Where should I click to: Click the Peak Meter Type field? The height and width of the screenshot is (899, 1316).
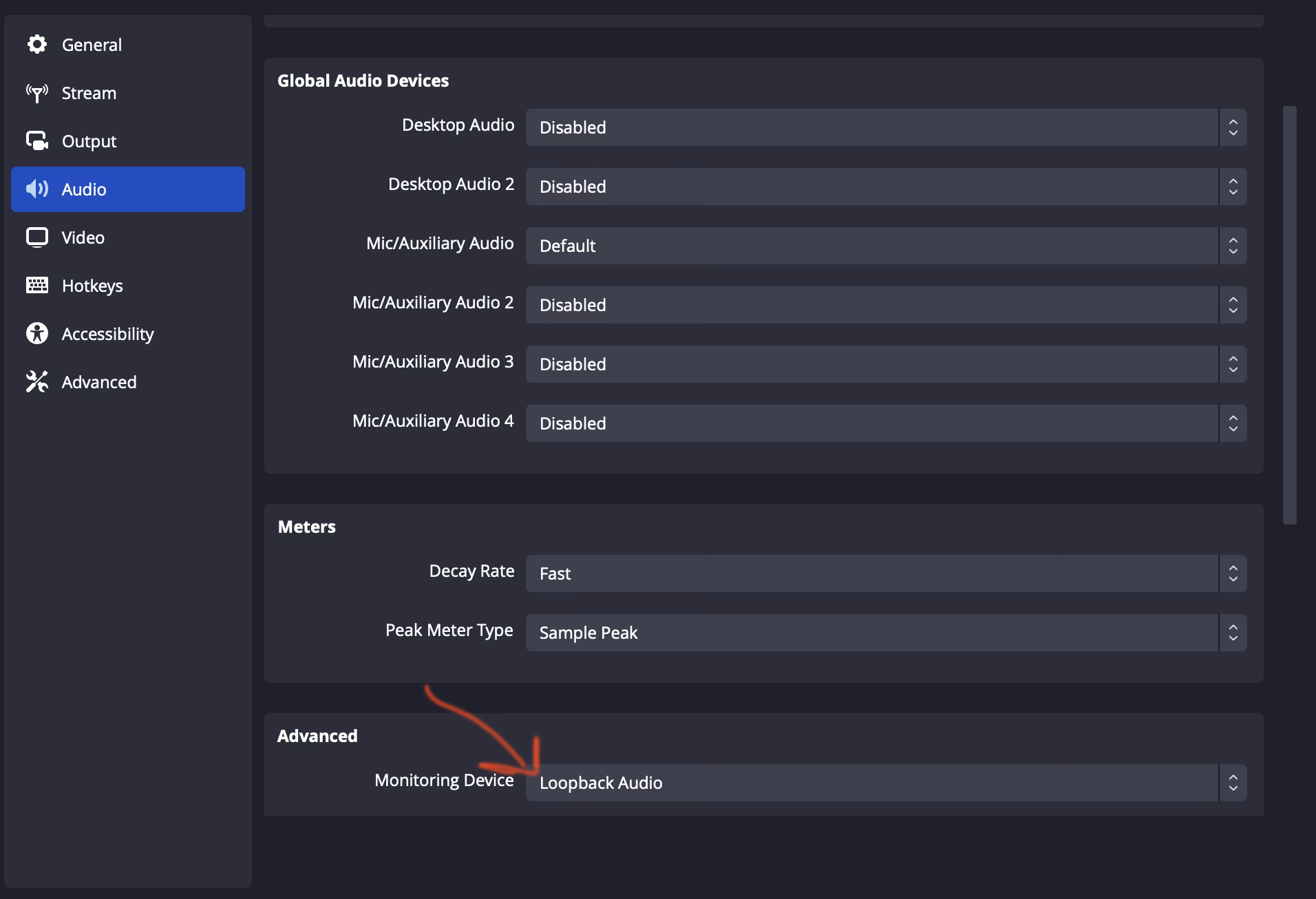(884, 633)
